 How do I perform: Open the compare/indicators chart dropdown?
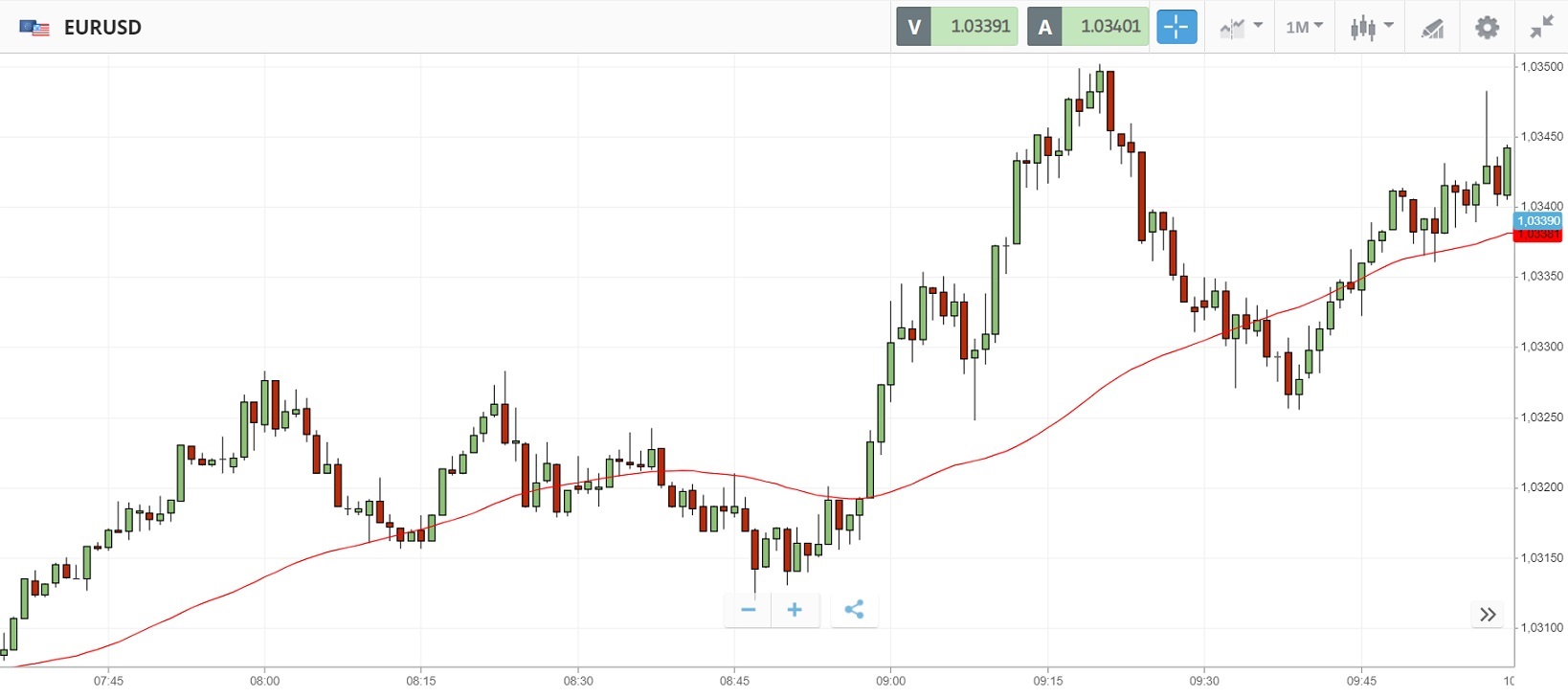click(1241, 27)
